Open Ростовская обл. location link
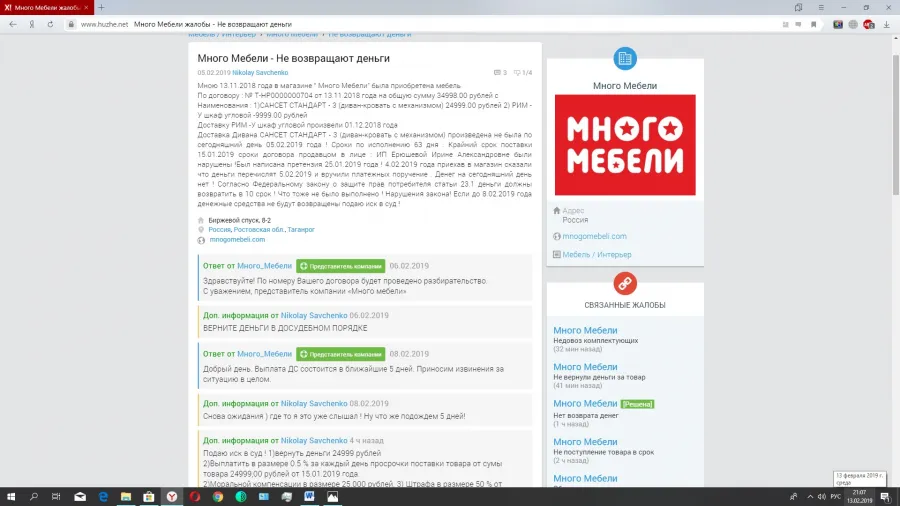 [x=258, y=229]
